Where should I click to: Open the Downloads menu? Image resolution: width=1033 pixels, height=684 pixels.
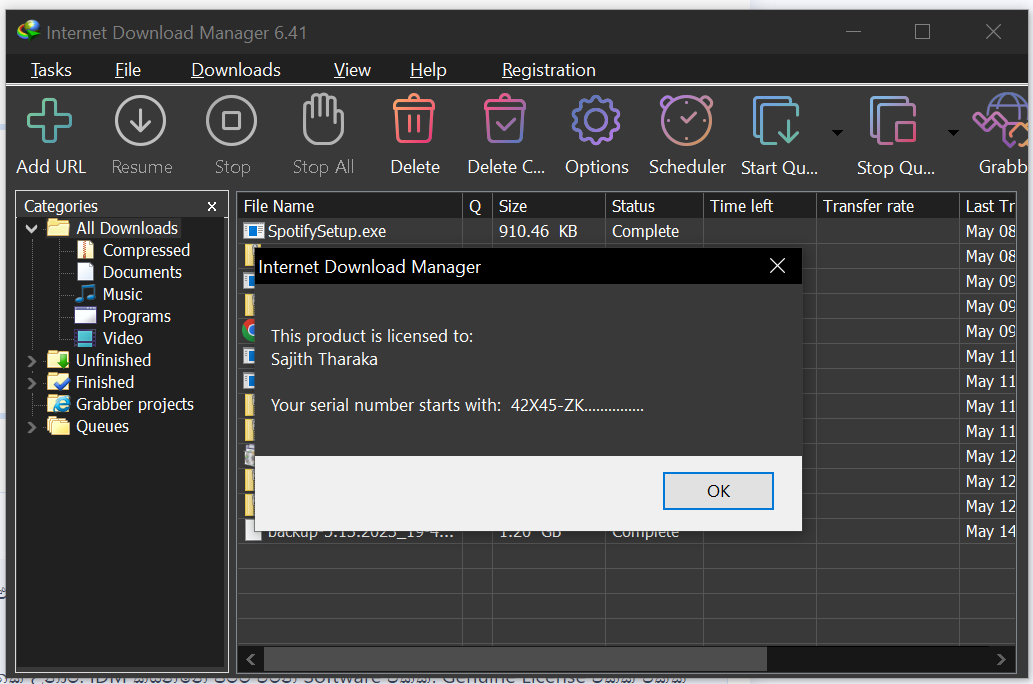[236, 70]
